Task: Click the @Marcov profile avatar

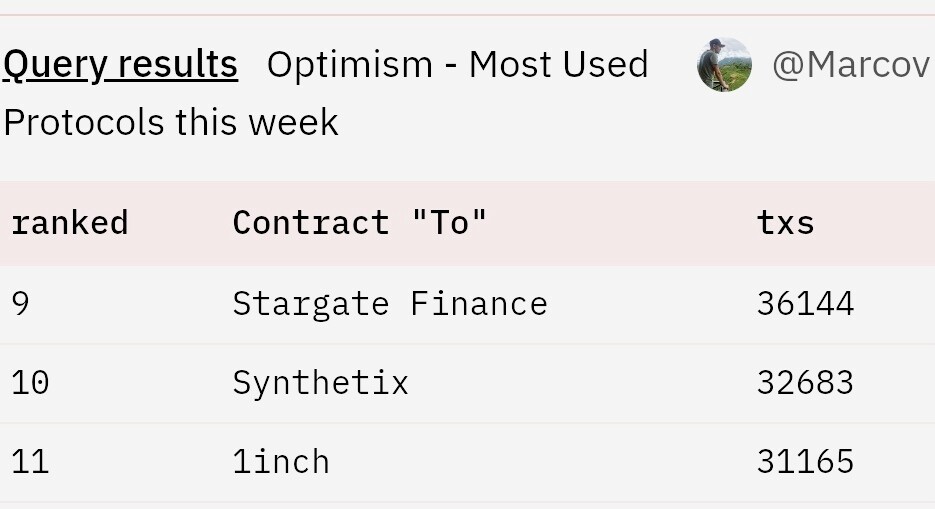Action: [724, 64]
